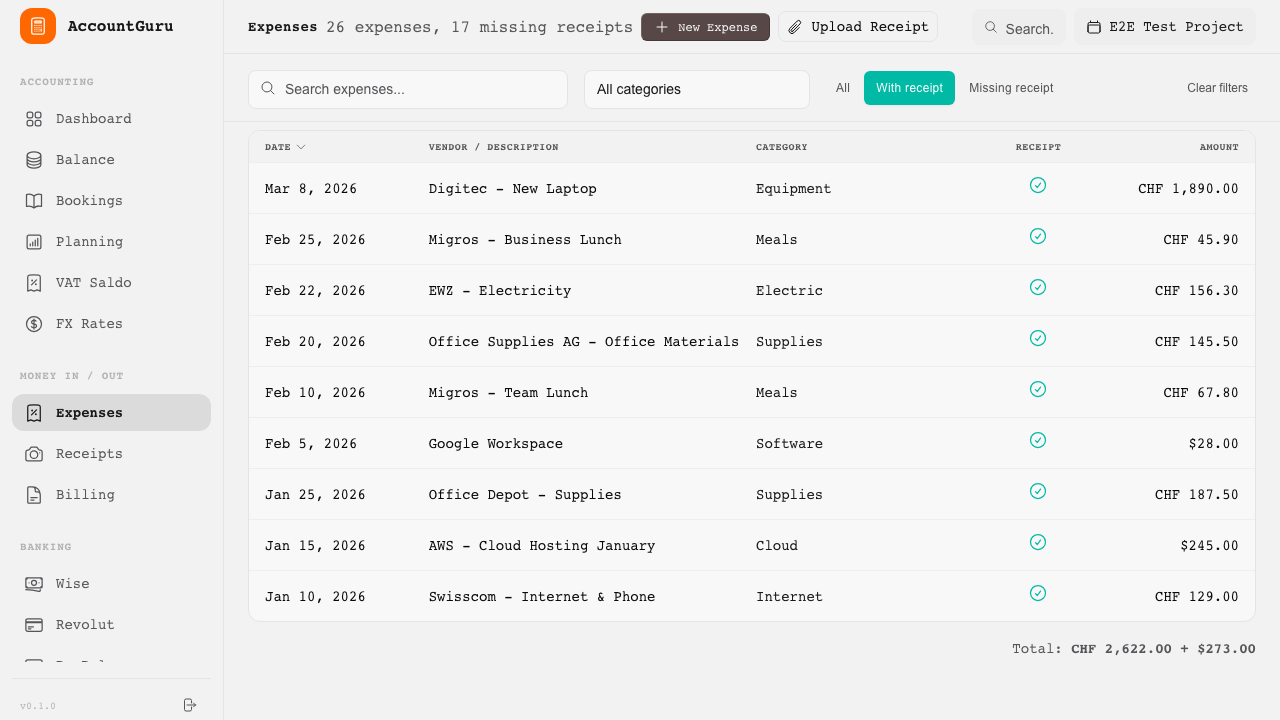The height and width of the screenshot is (720, 1280).
Task: Click the logout icon at sidebar bottom
Action: (x=190, y=705)
